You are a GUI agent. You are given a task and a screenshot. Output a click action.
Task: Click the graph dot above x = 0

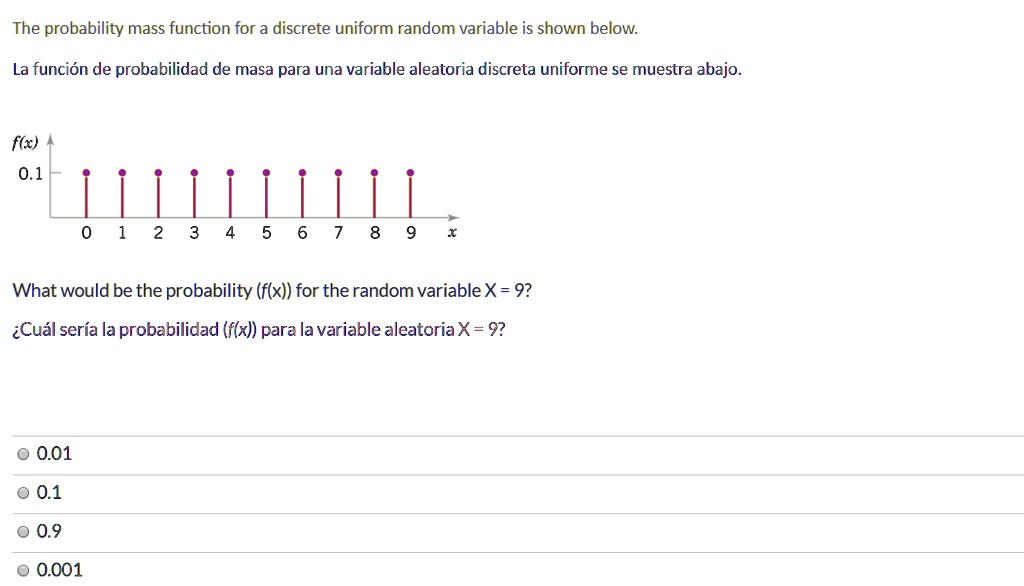point(86,172)
